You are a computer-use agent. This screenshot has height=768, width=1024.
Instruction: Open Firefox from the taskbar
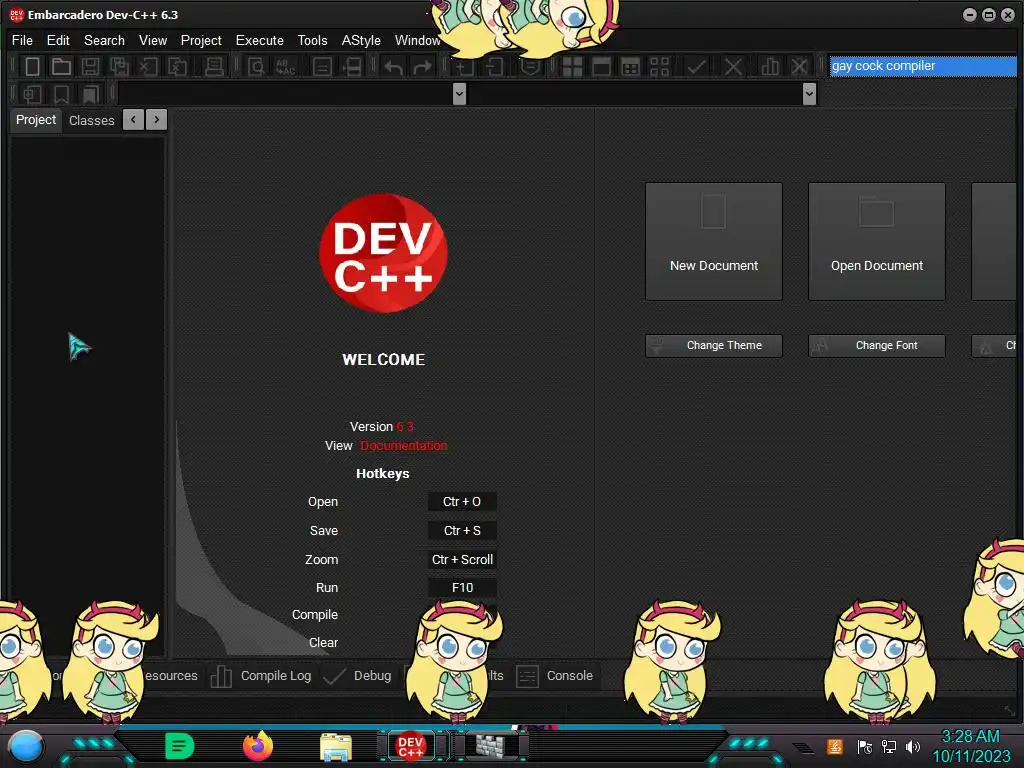(x=258, y=746)
